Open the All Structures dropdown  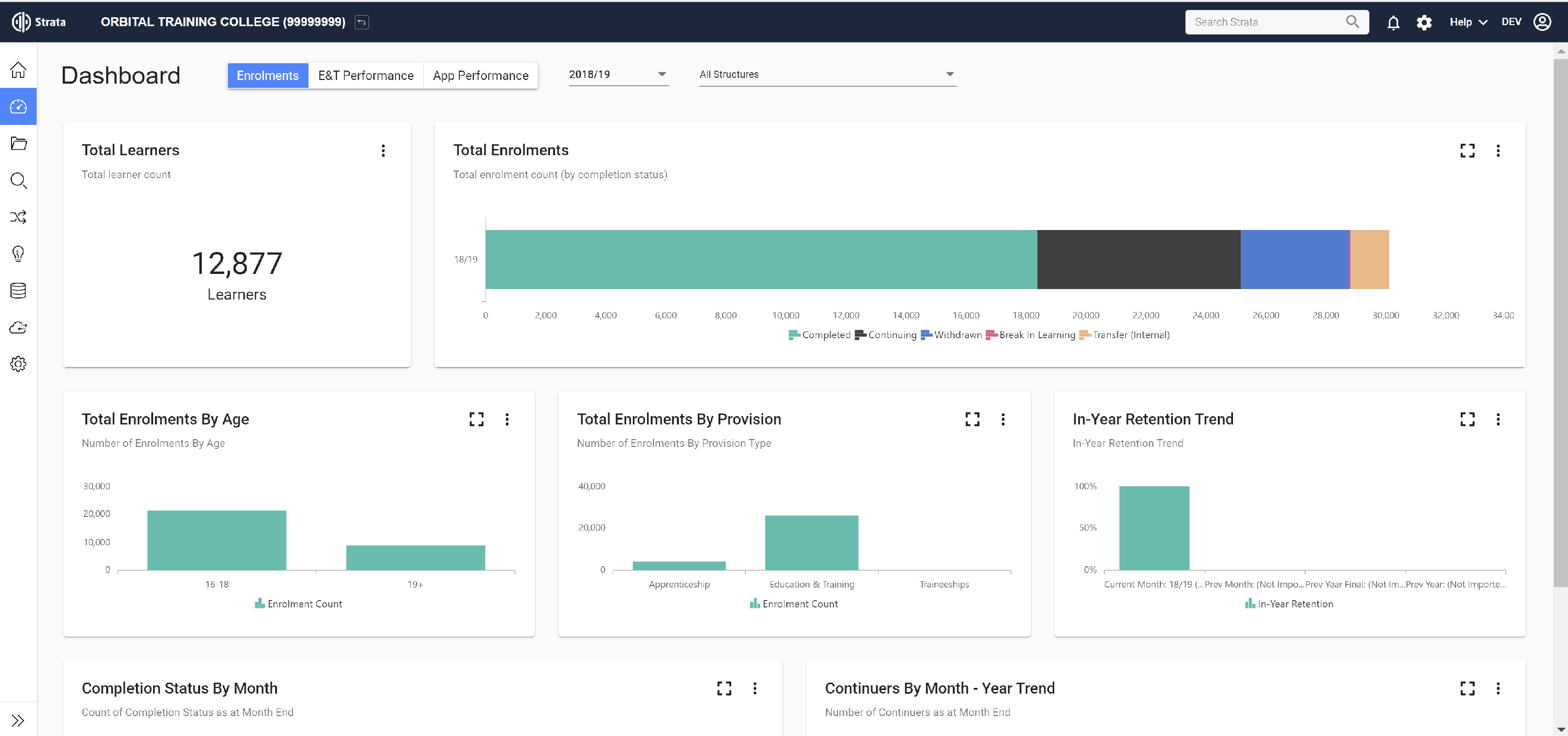827,74
